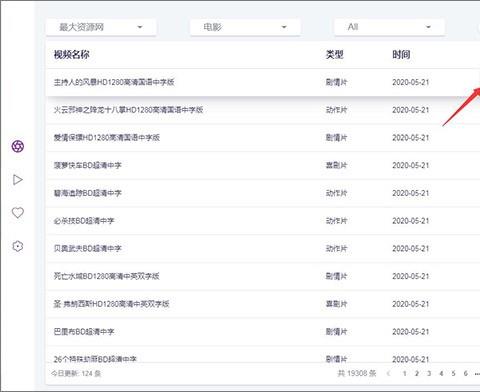The width and height of the screenshot is (480, 392).
Task: Click 喜剧片 type in 菠萝快车 row
Action: (336, 165)
